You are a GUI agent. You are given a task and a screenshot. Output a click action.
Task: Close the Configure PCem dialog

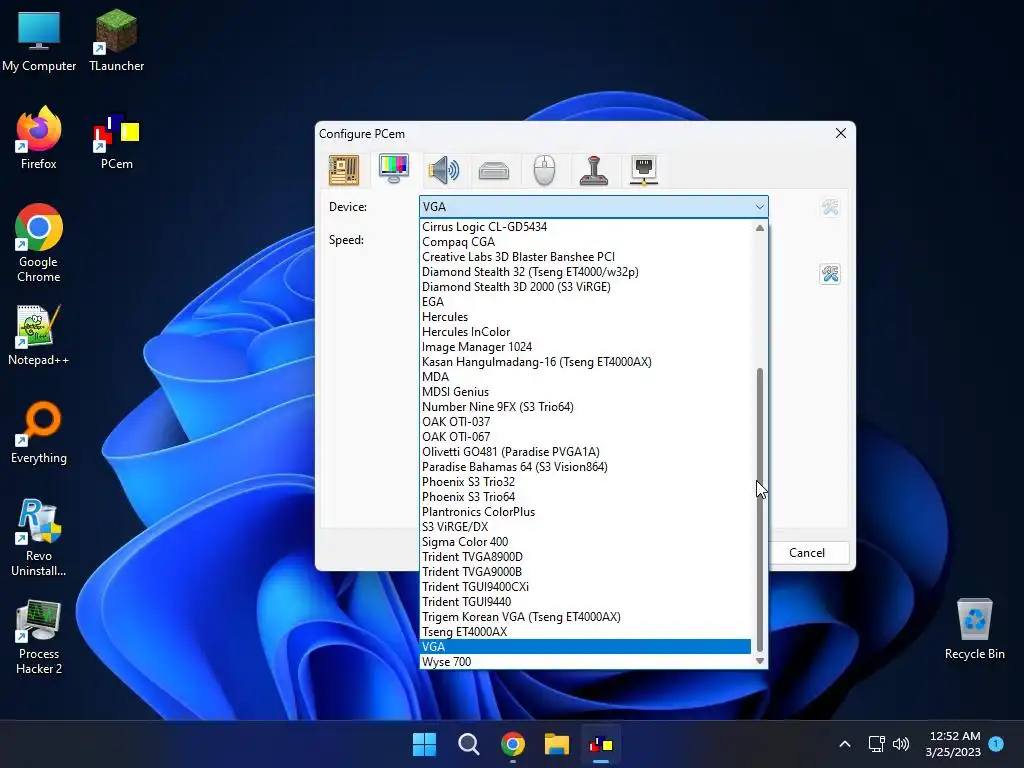(840, 133)
